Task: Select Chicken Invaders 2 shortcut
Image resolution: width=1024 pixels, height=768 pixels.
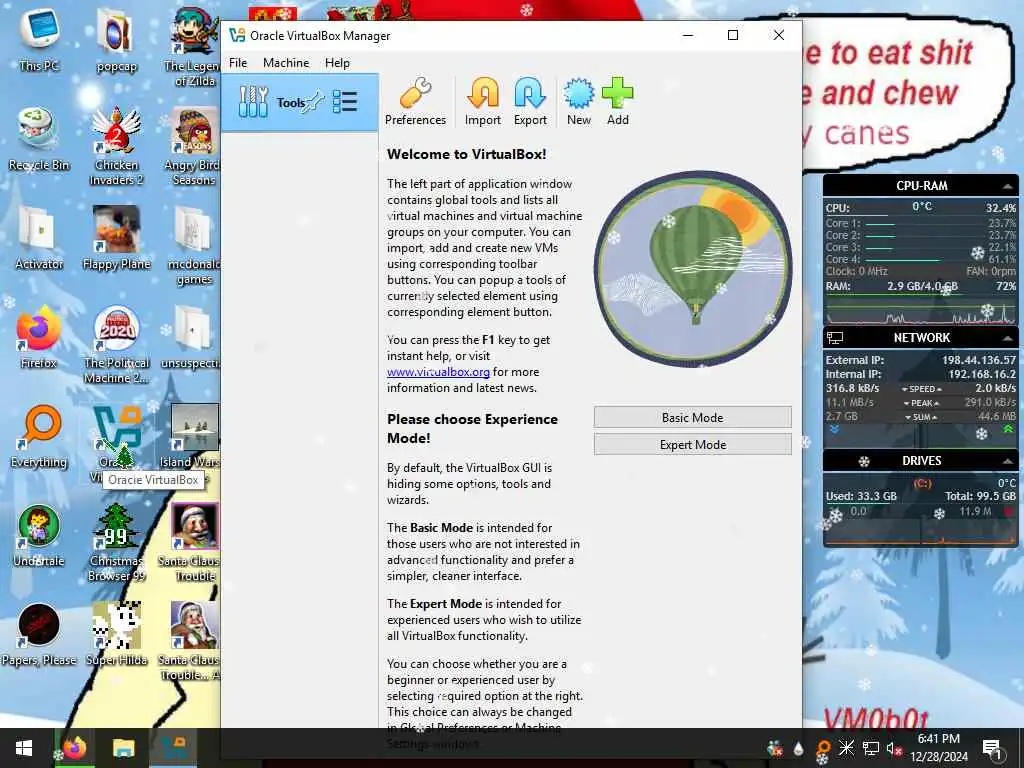Action: [116, 145]
